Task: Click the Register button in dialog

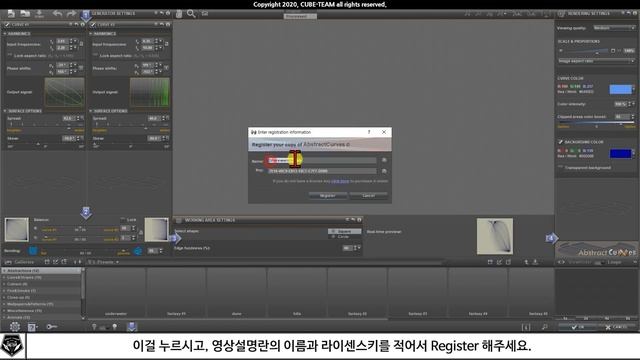Action: (x=328, y=196)
